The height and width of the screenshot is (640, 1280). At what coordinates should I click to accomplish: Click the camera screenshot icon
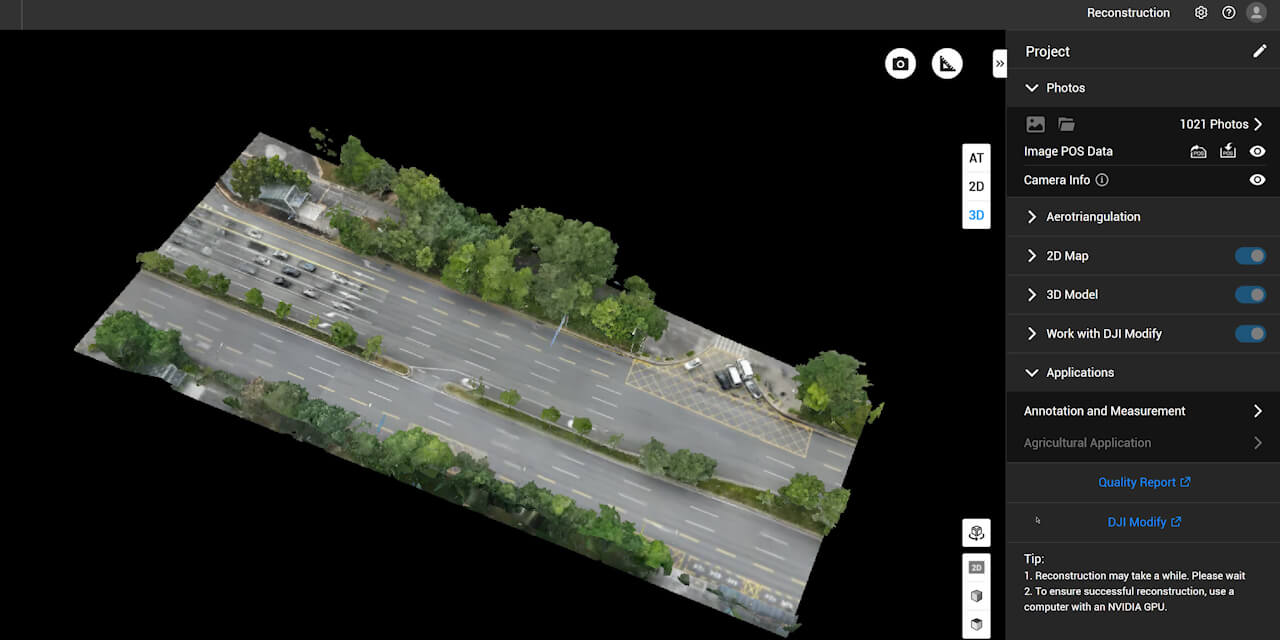pyautogui.click(x=900, y=64)
